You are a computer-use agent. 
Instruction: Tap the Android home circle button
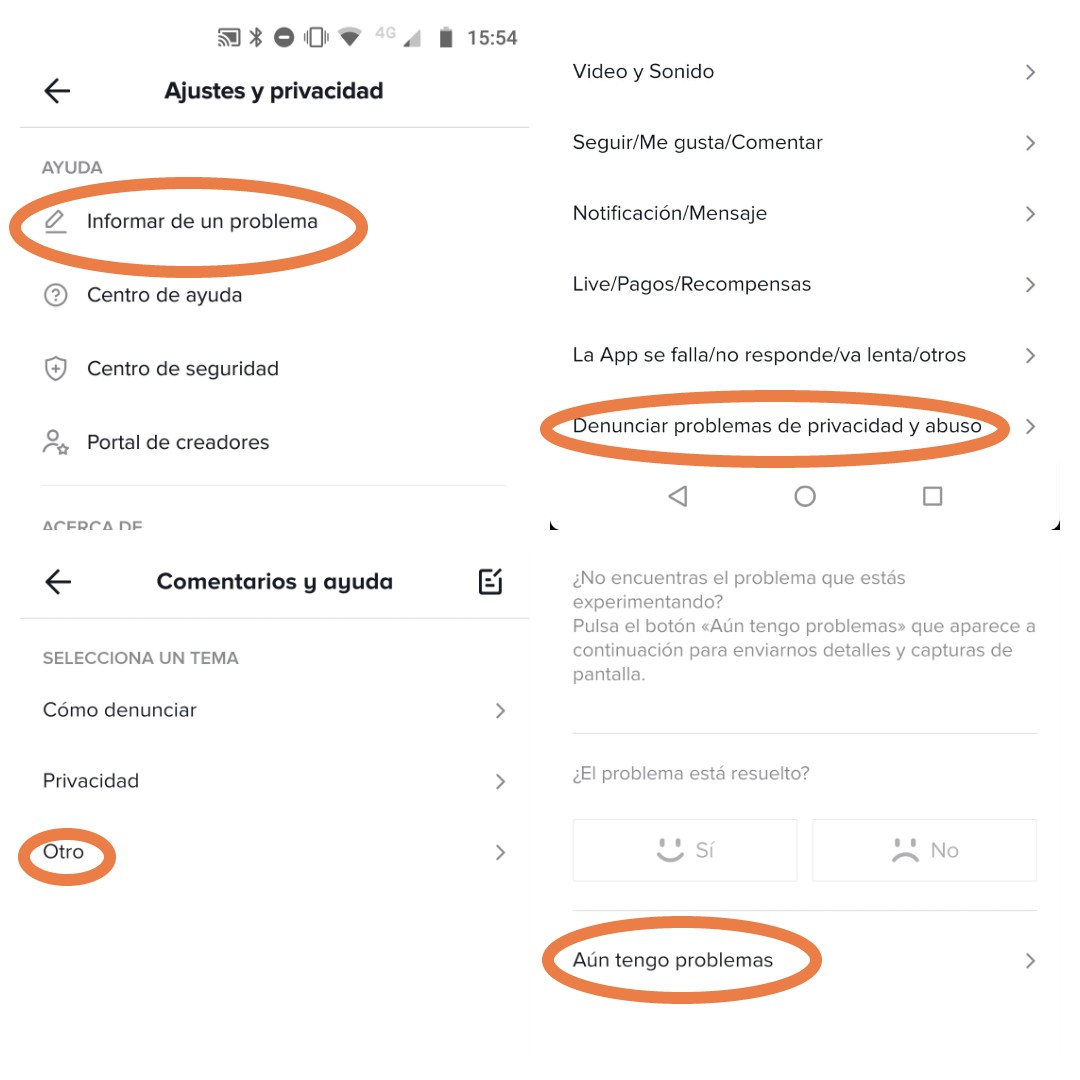coord(804,496)
